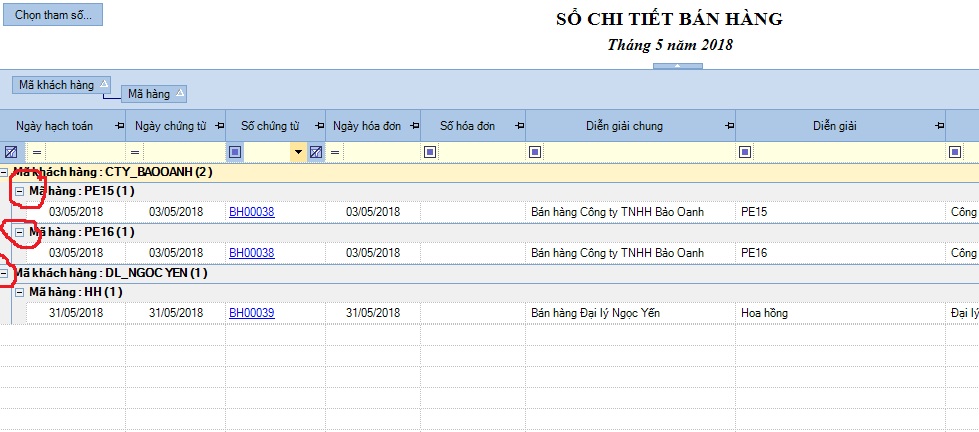Select the Mã hàng : PE15 (1) row
Screen dimensions: 979x432
pos(496,190)
